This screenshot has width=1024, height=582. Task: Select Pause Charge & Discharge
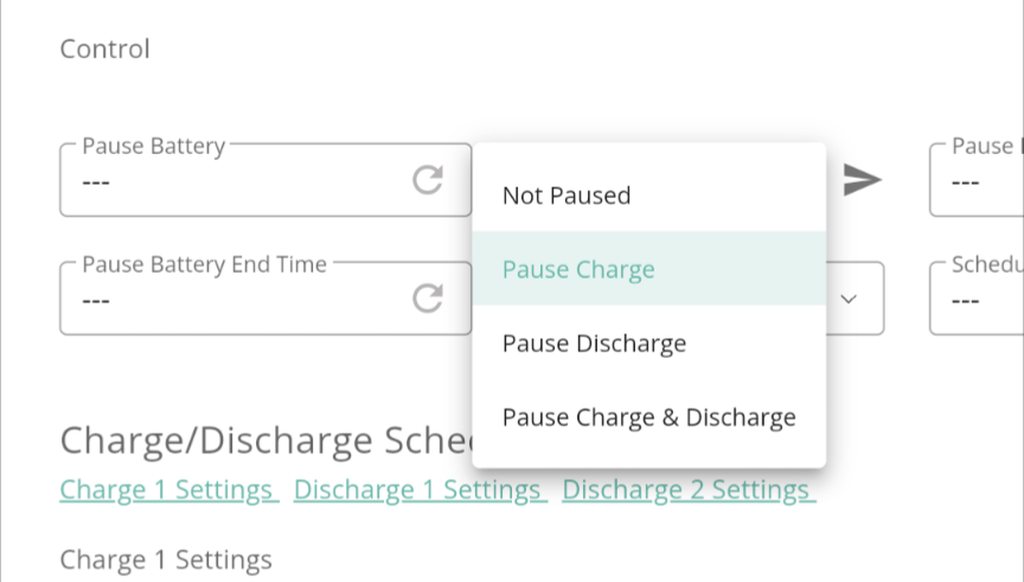(x=649, y=417)
